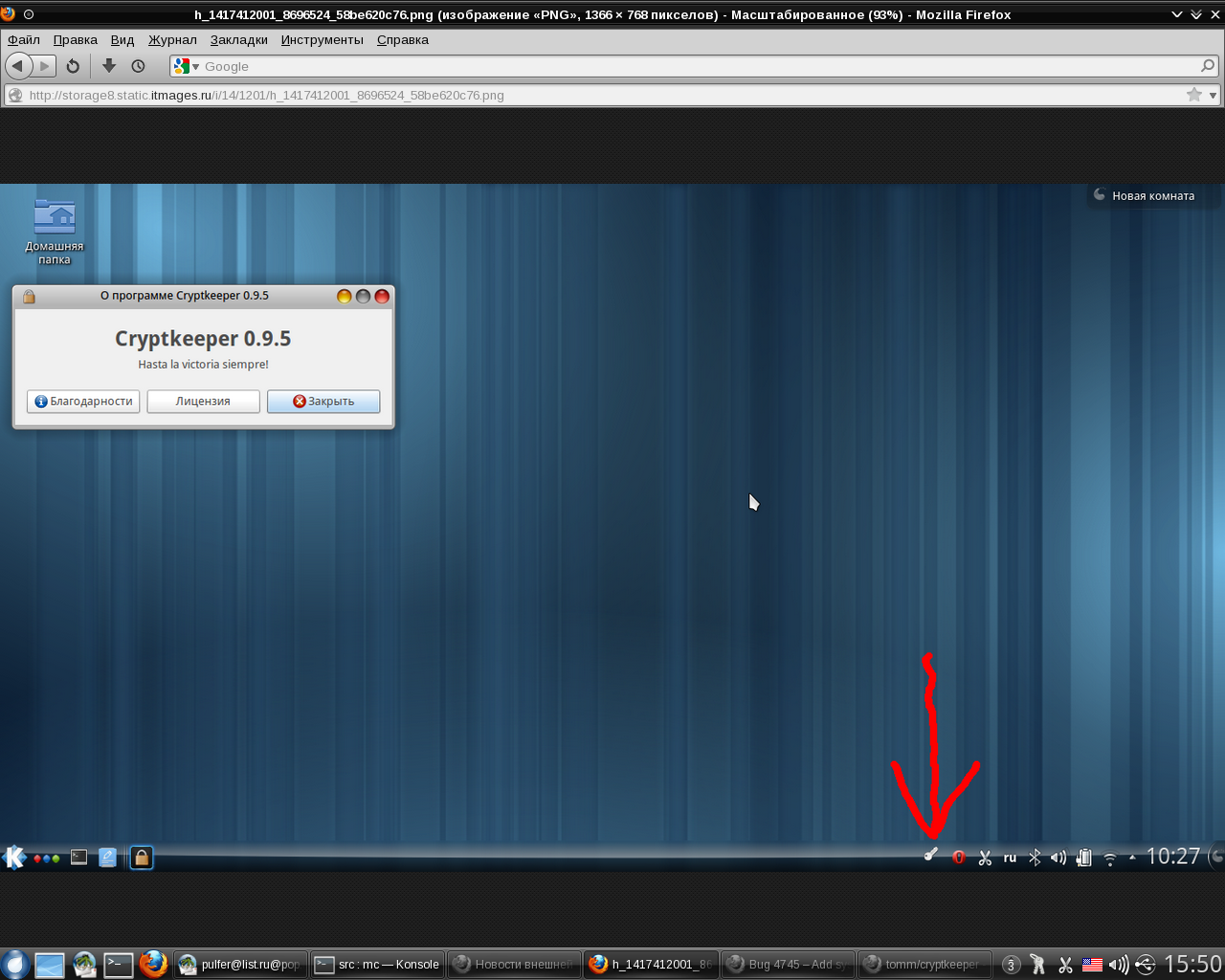Click the Cryptkeeper key icon in the pictured system tray

(x=931, y=856)
